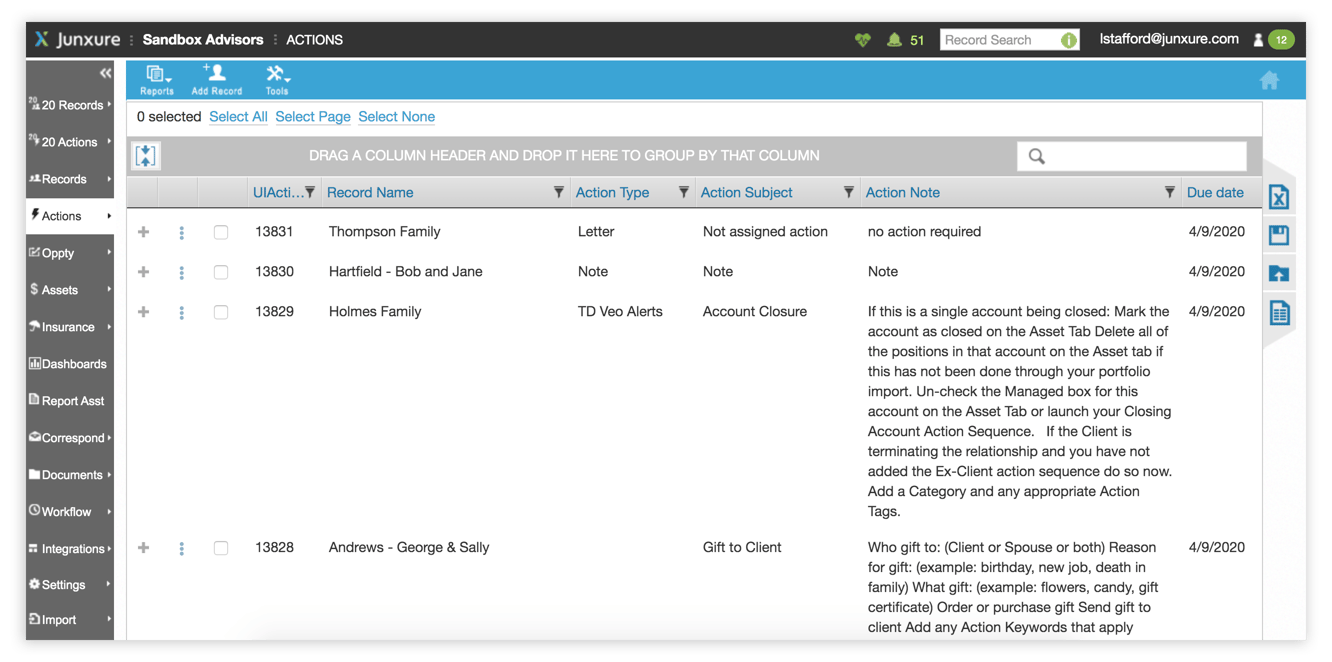Go to the Home icon
The image size is (1332, 662).
point(1269,81)
